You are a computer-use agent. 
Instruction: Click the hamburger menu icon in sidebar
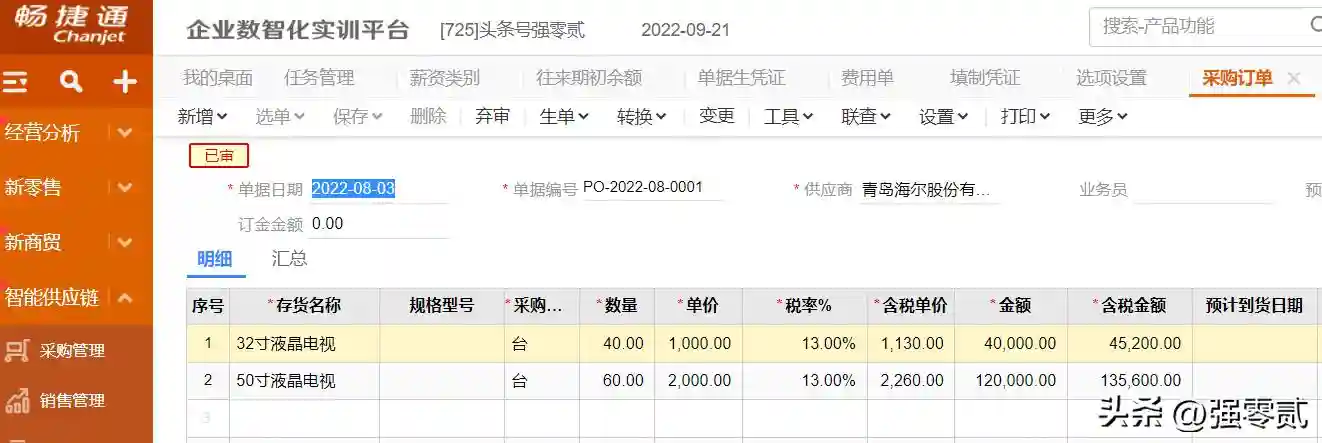click(x=15, y=82)
